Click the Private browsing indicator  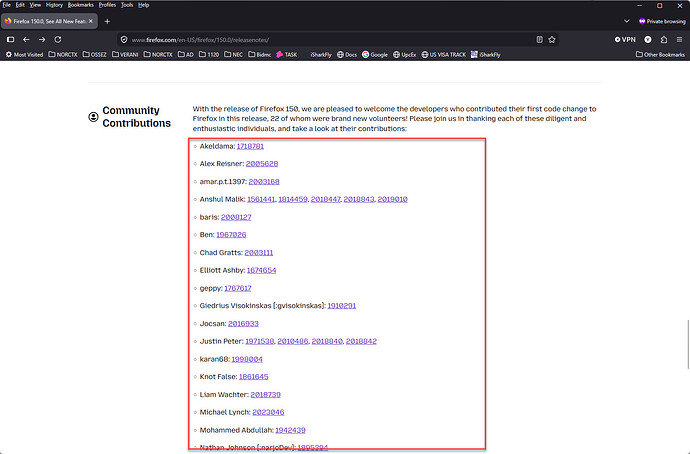pos(662,21)
